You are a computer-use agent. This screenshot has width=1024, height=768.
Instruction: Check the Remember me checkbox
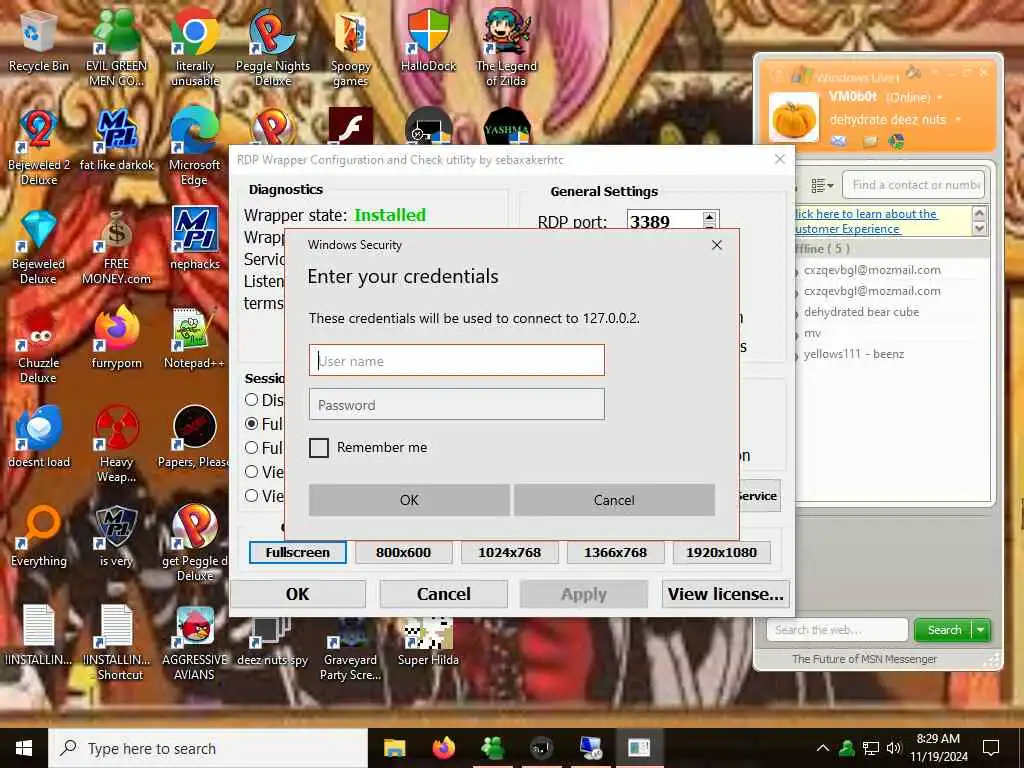pos(319,447)
